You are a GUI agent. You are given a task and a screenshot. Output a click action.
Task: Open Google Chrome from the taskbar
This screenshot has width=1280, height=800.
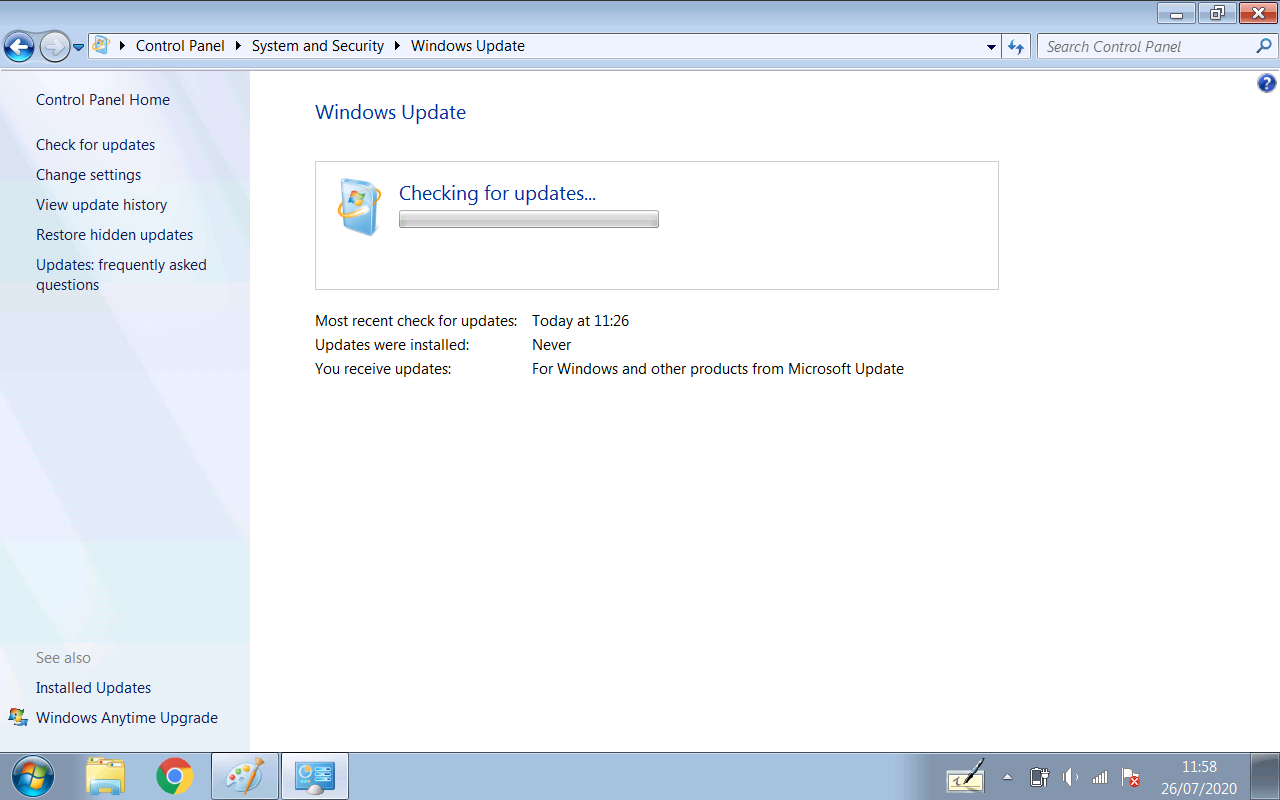(173, 776)
